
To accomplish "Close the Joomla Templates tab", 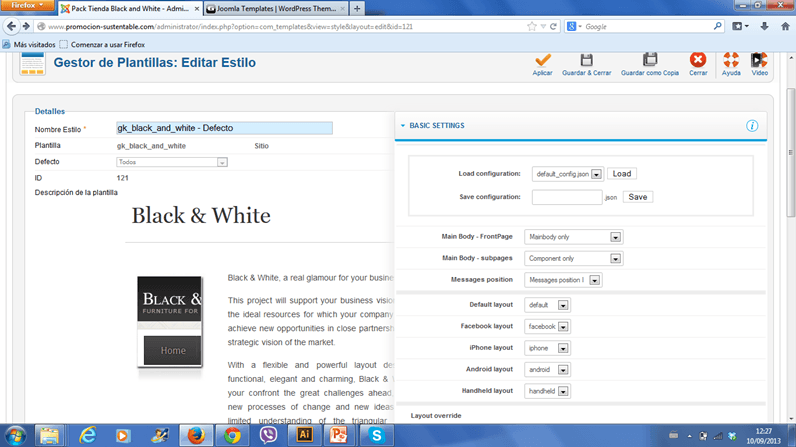I will point(343,9).
